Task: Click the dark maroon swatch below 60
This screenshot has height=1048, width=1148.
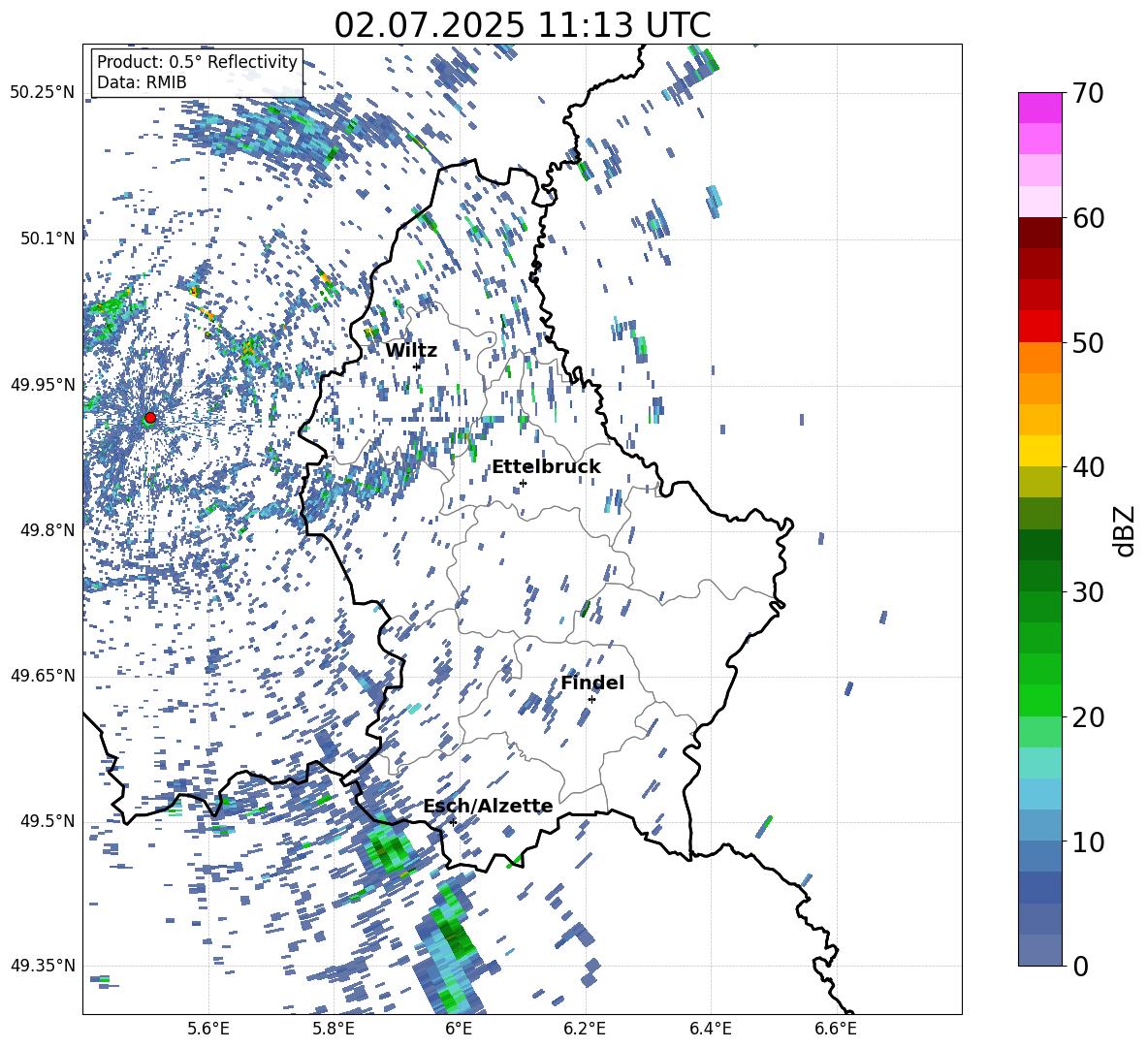Action: pos(1040,233)
